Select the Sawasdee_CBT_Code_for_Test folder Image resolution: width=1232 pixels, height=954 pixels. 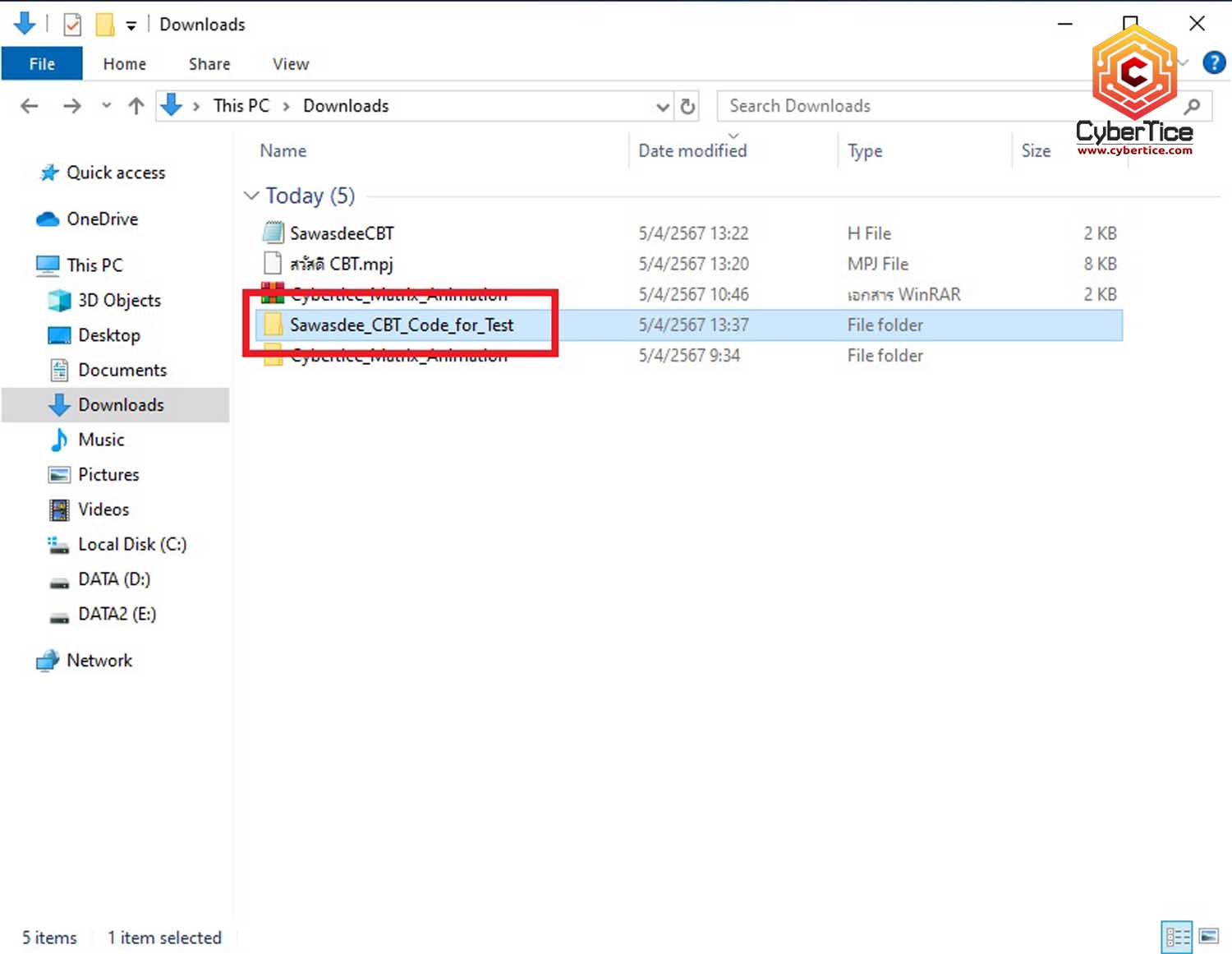[x=402, y=325]
